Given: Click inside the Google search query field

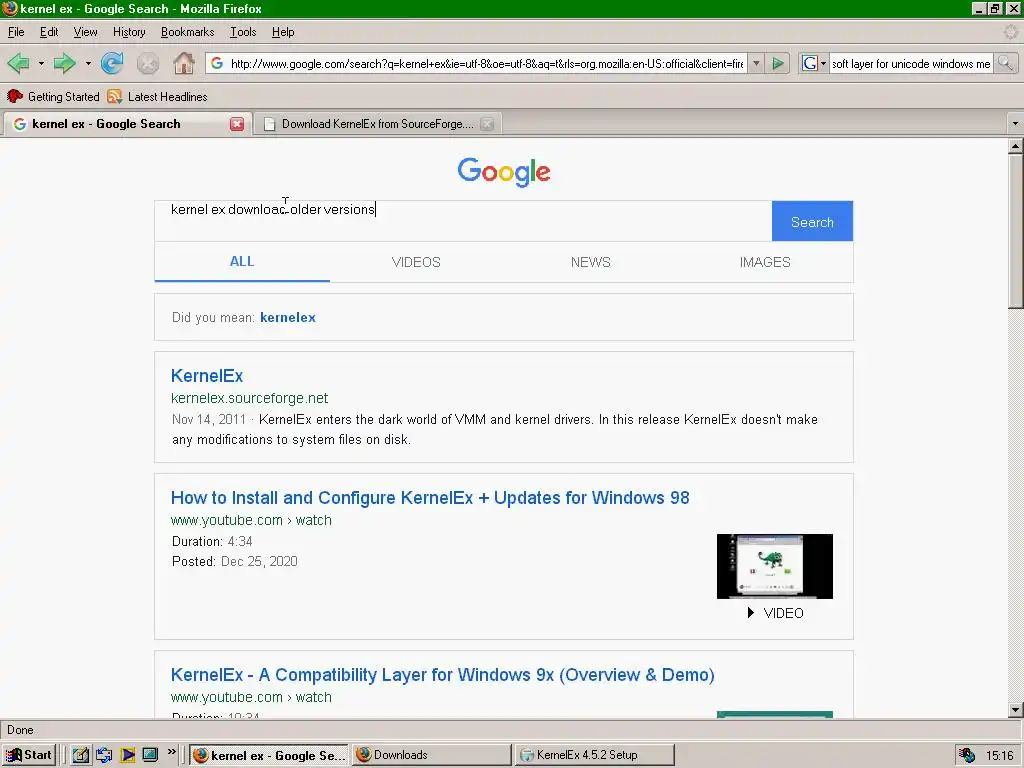Looking at the screenshot, I should pos(463,221).
